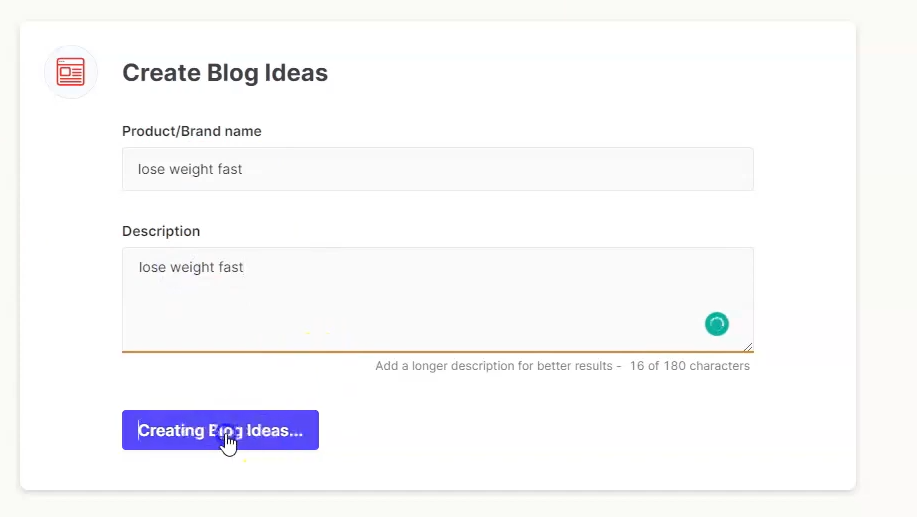Viewport: 917px width, 517px height.
Task: Click the word 'Ideas...' on the purple button
Action: (x=274, y=430)
